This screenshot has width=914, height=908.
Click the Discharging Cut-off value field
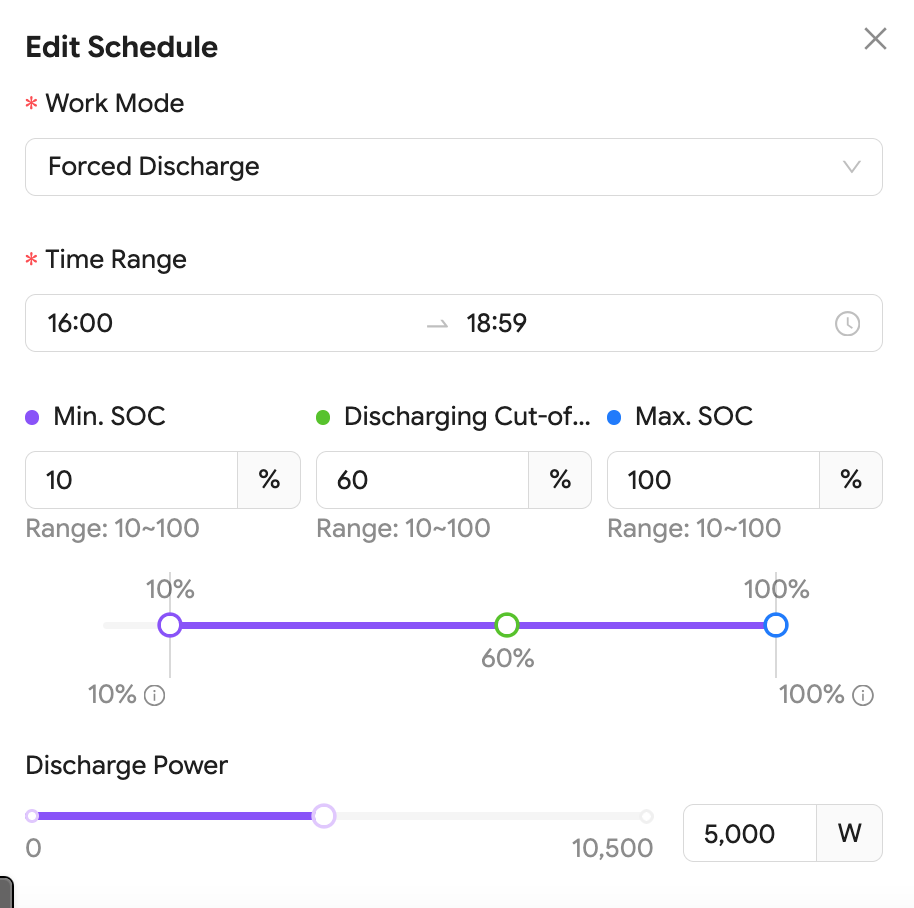tap(423, 480)
